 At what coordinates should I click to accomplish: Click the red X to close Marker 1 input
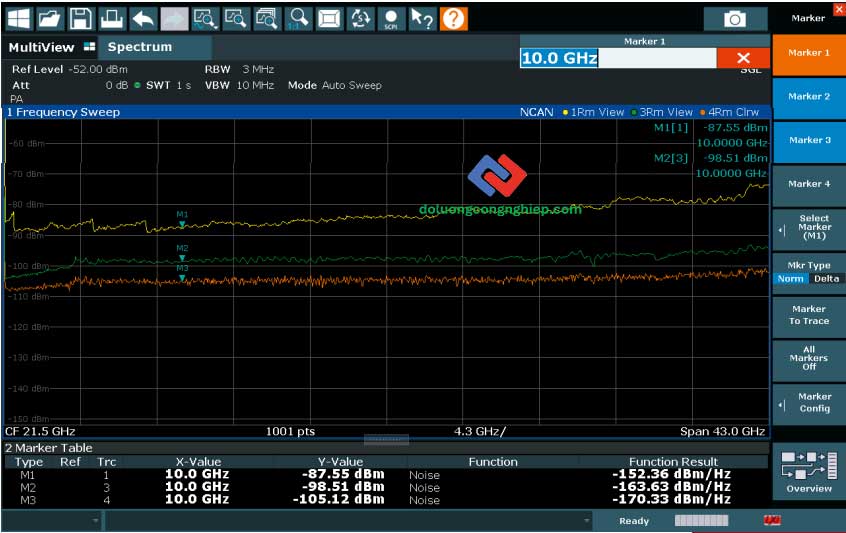point(743,58)
